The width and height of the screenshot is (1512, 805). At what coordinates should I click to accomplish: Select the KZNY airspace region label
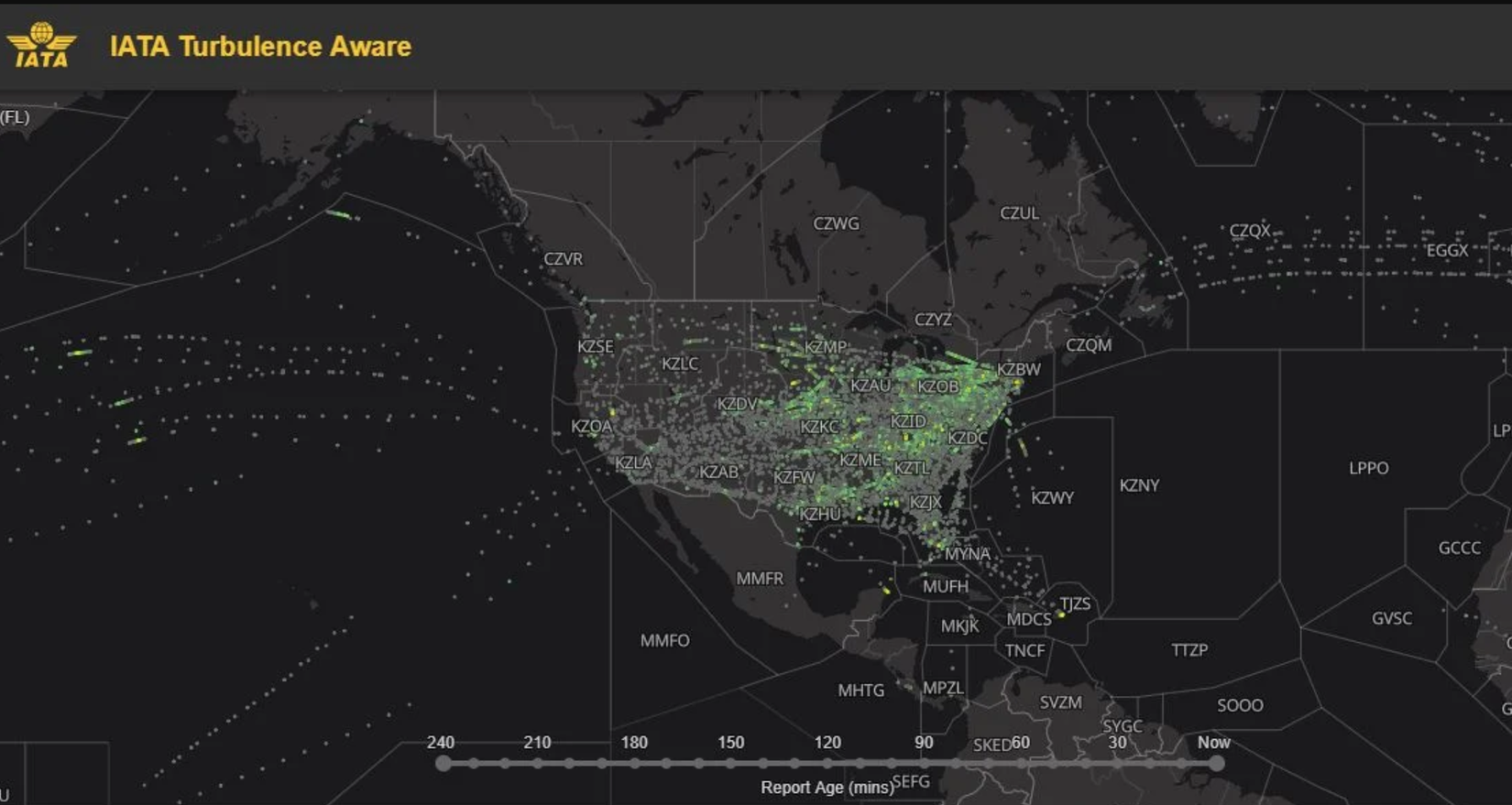point(1139,485)
